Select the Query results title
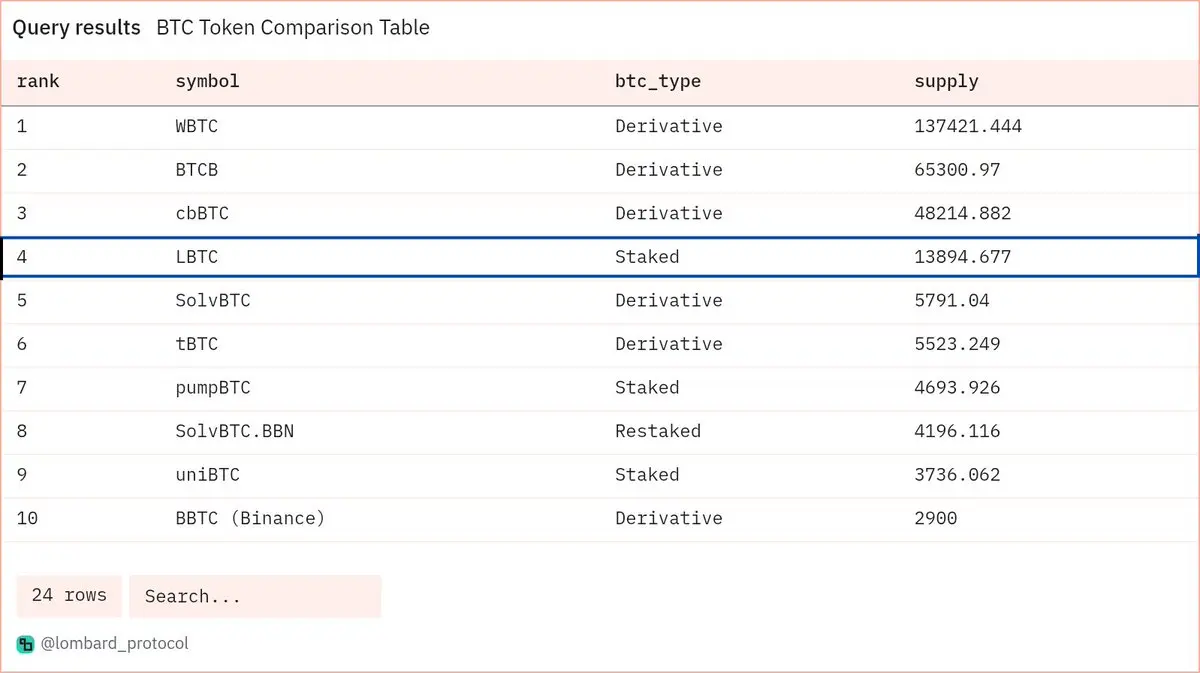1200x673 pixels. 76,28
